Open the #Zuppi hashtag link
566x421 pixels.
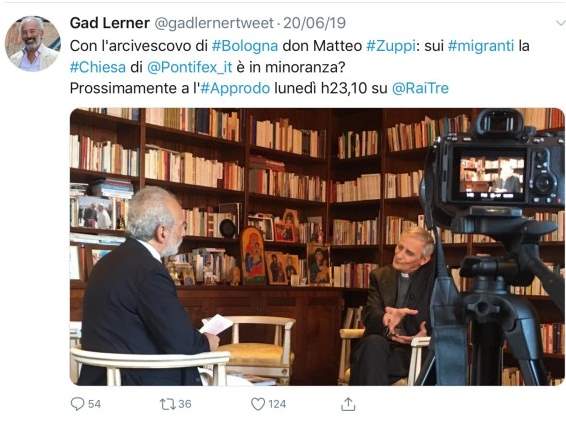pos(391,46)
